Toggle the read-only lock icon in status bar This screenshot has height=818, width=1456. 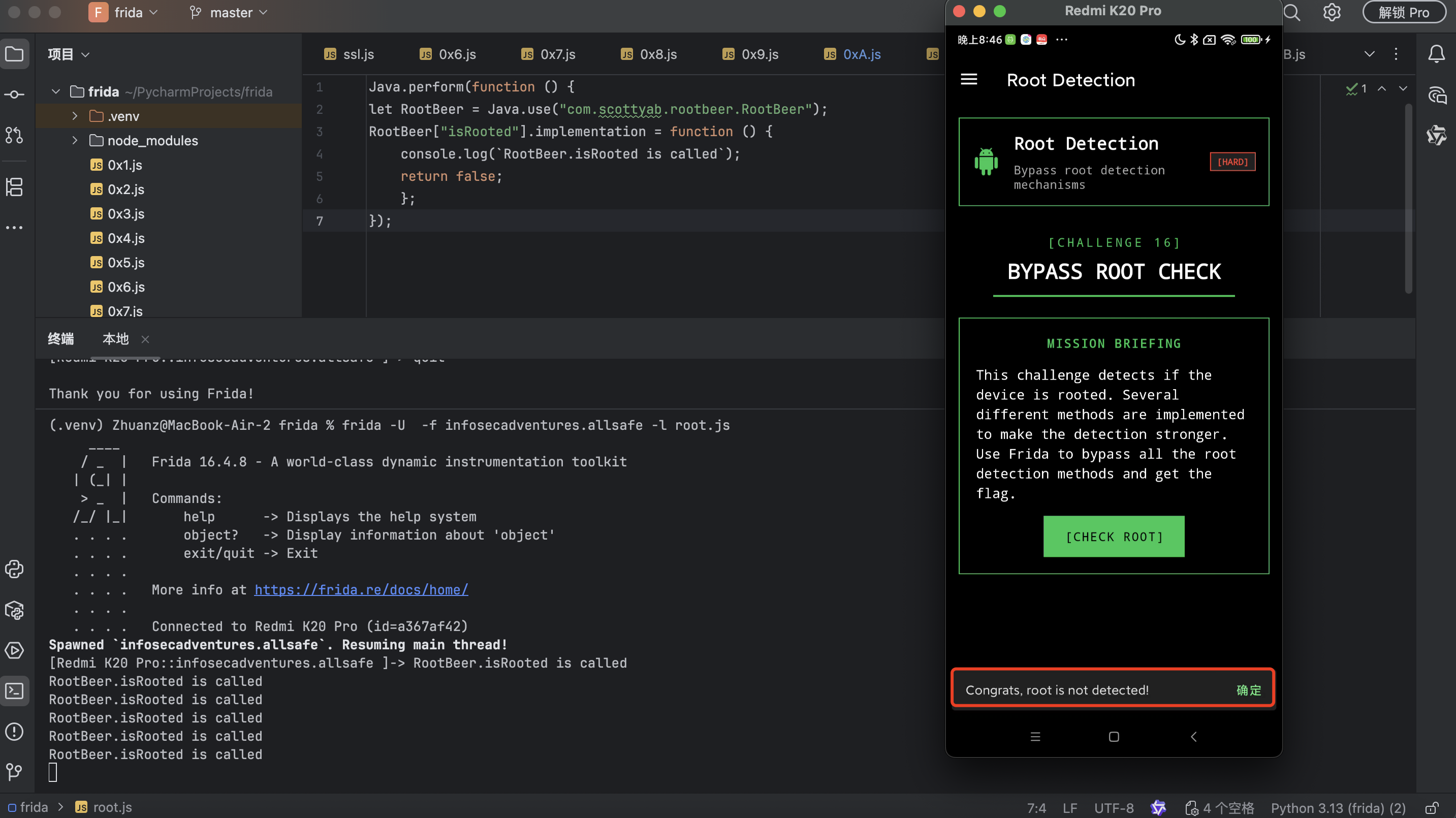point(1432,808)
